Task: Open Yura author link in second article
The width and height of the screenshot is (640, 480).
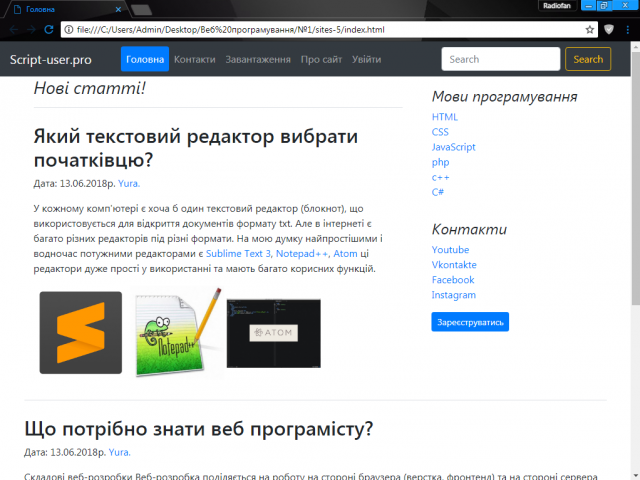Action: (120, 452)
